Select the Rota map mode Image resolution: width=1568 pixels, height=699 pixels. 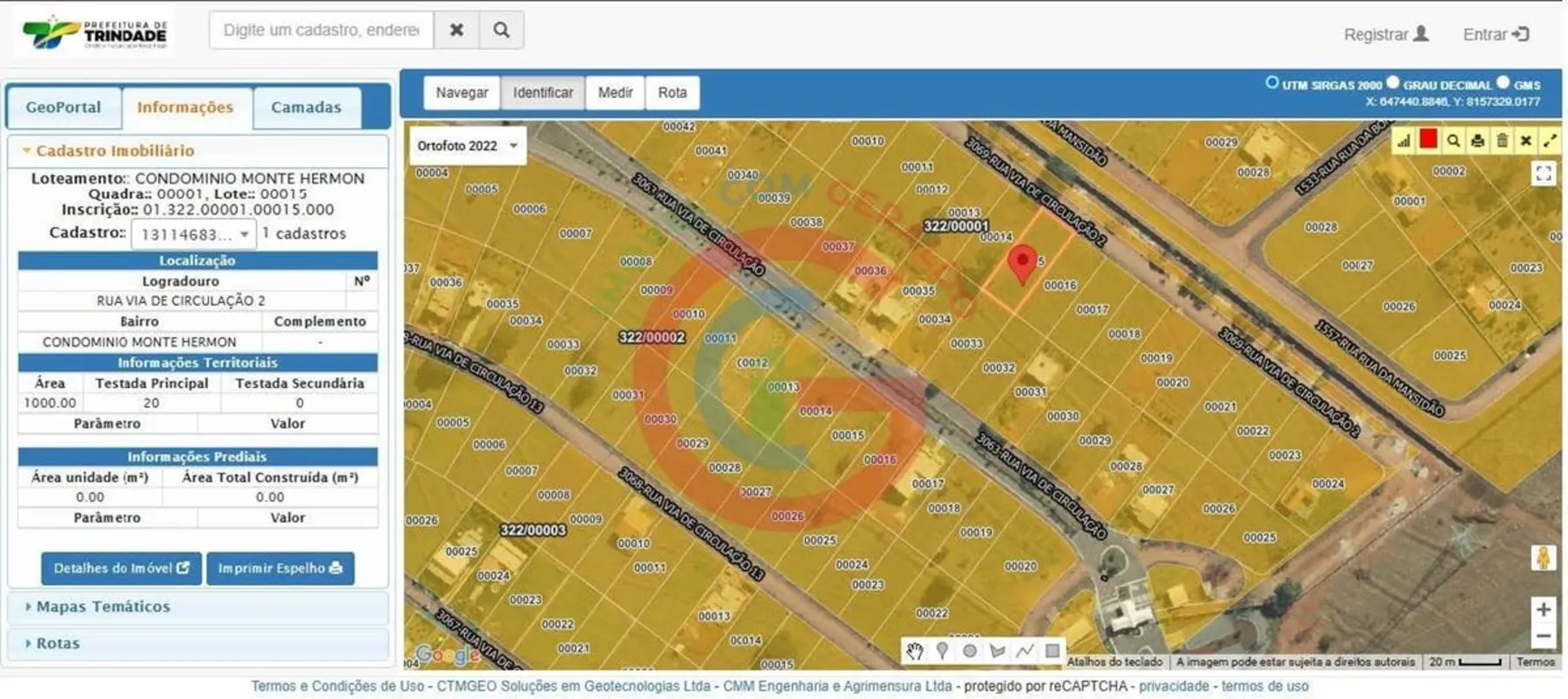[672, 93]
